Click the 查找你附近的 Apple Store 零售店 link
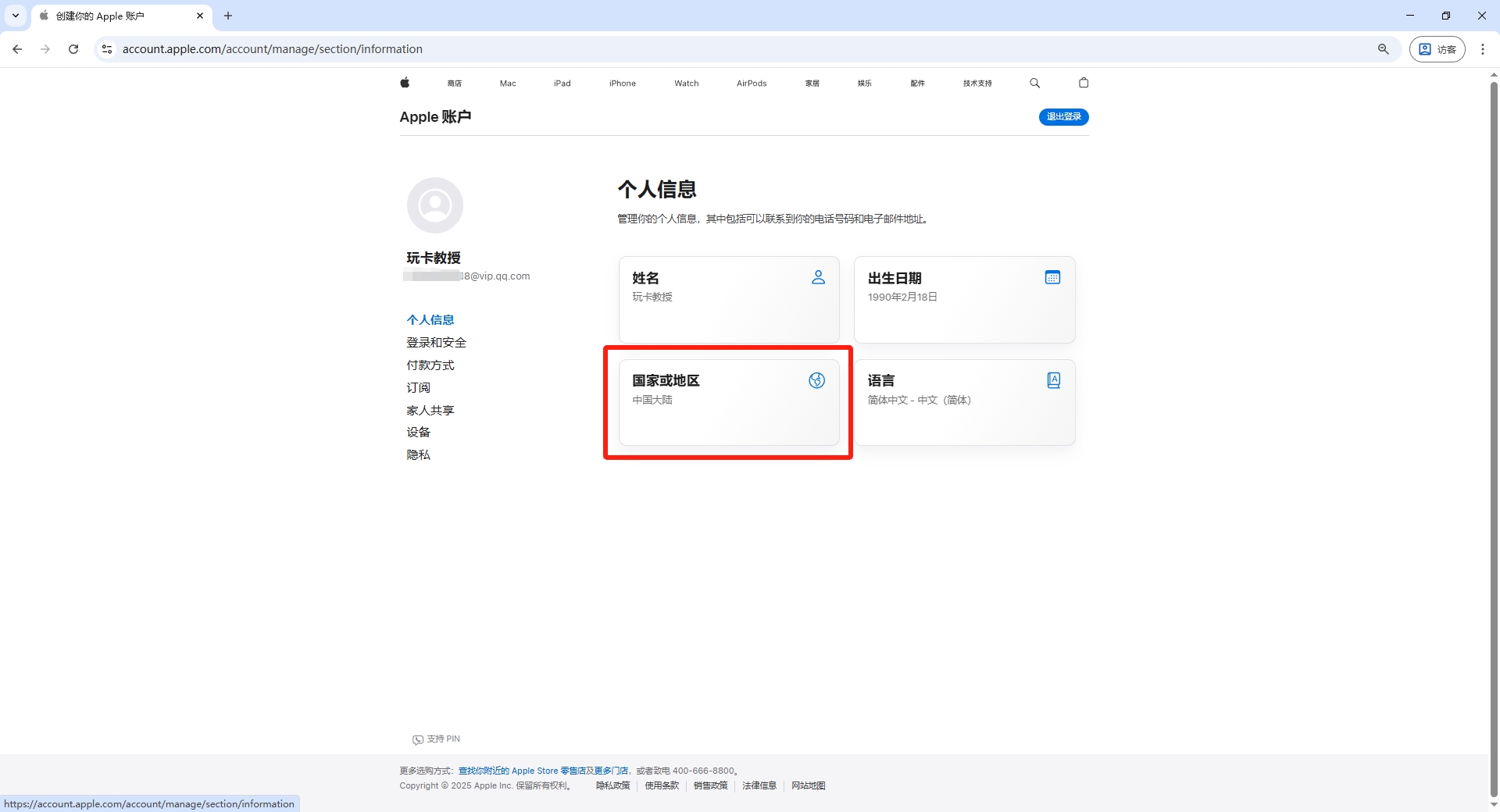Viewport: 1500px width, 812px height. click(x=522, y=771)
